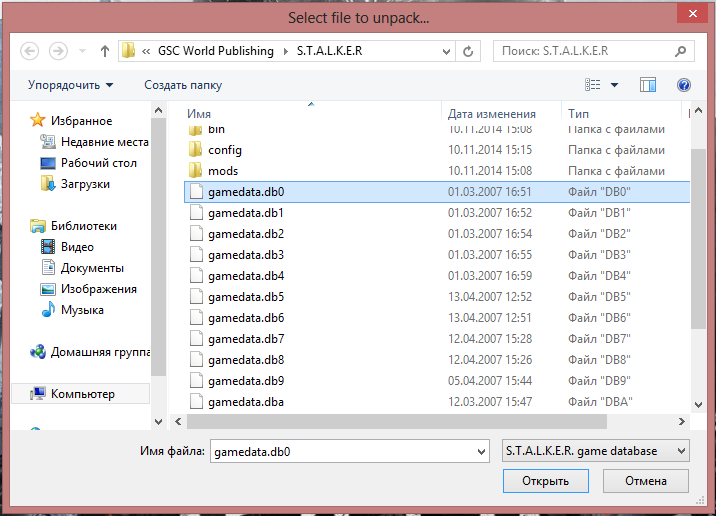Select file gamedata.db1
The height and width of the screenshot is (516, 716).
437,213
